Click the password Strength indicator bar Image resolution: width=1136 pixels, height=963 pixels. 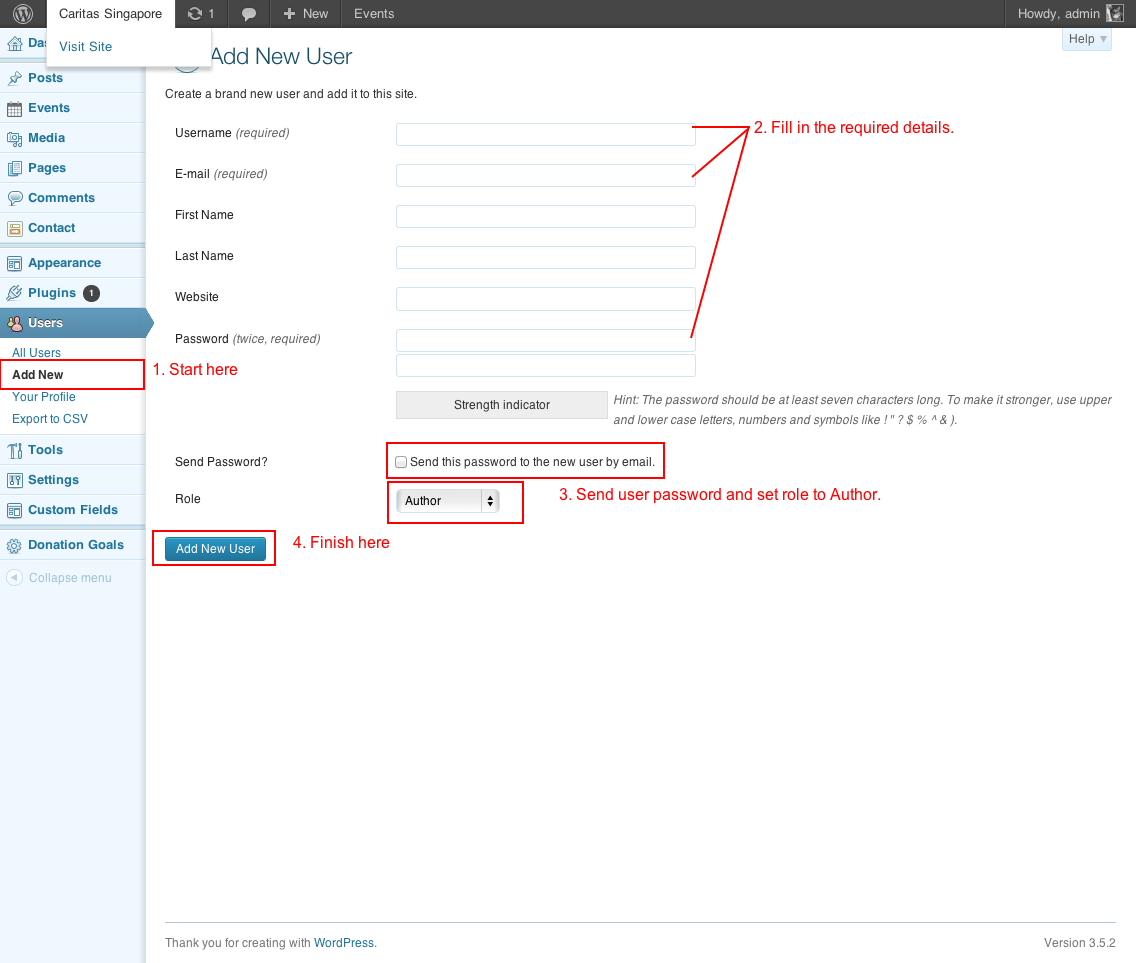click(x=501, y=405)
